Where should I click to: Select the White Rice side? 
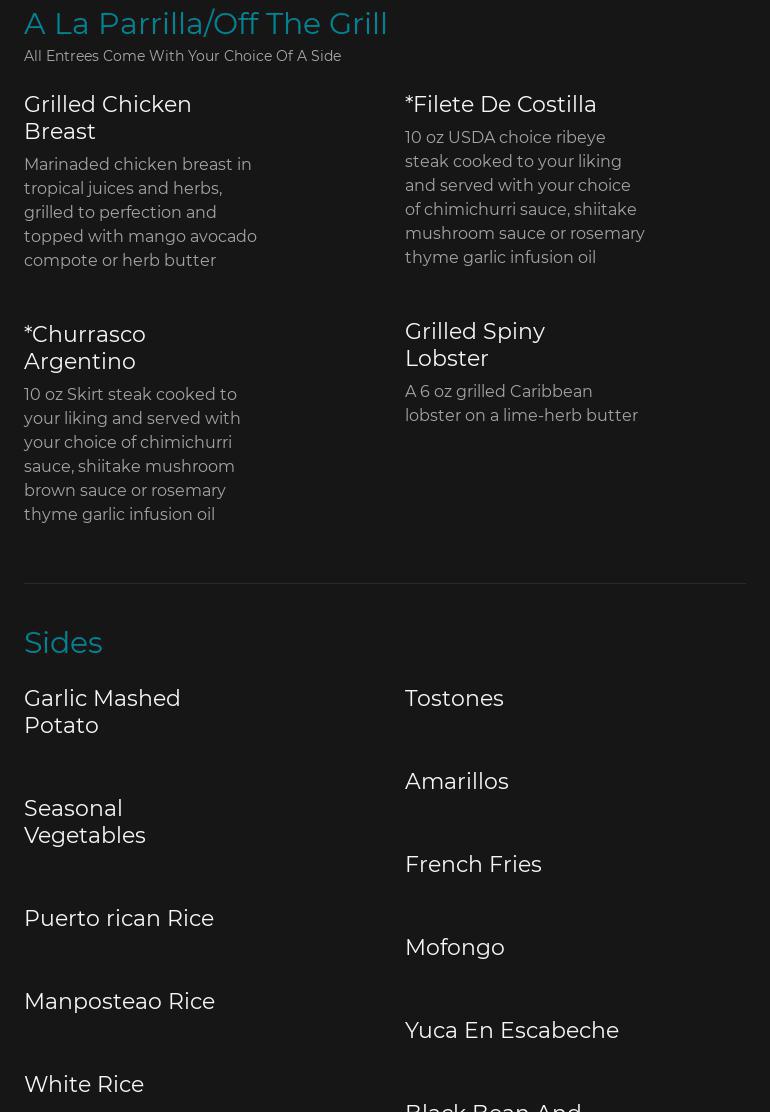(84, 1084)
